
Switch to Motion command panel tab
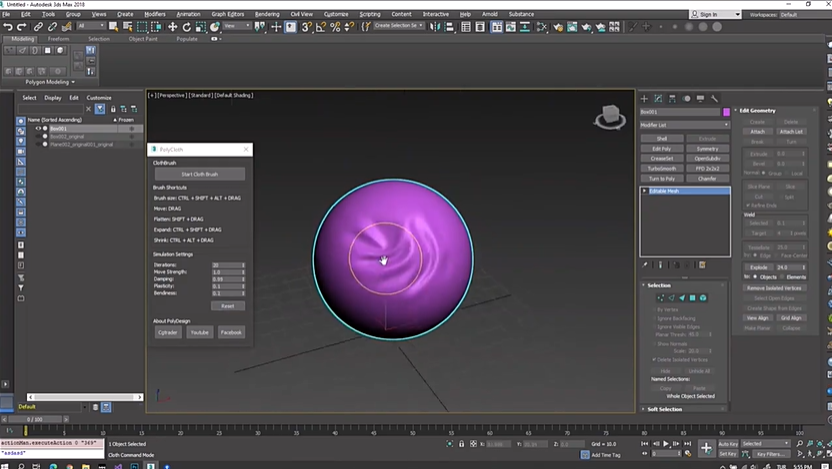click(687, 99)
